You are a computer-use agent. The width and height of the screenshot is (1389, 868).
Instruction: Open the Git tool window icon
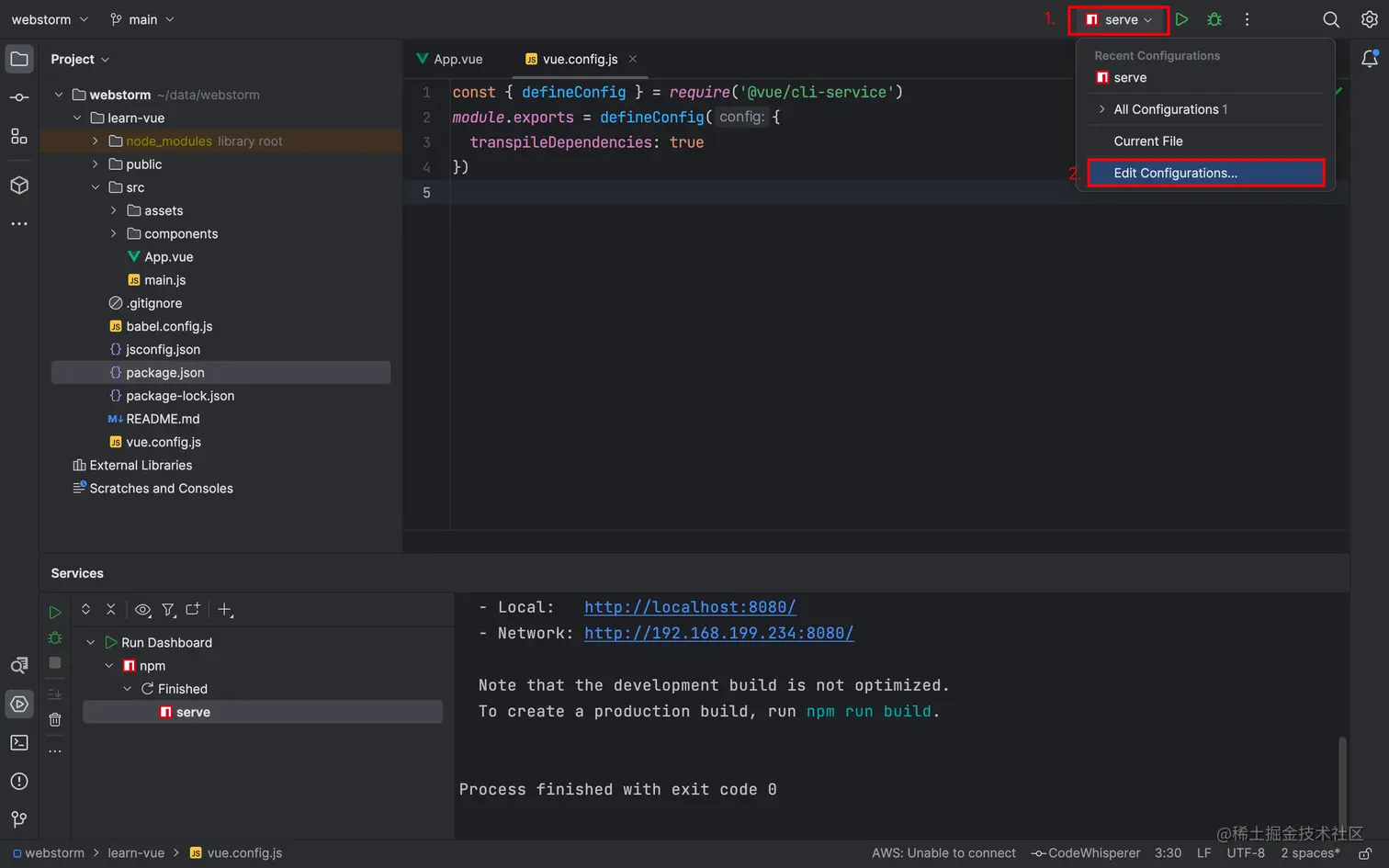pos(19,819)
